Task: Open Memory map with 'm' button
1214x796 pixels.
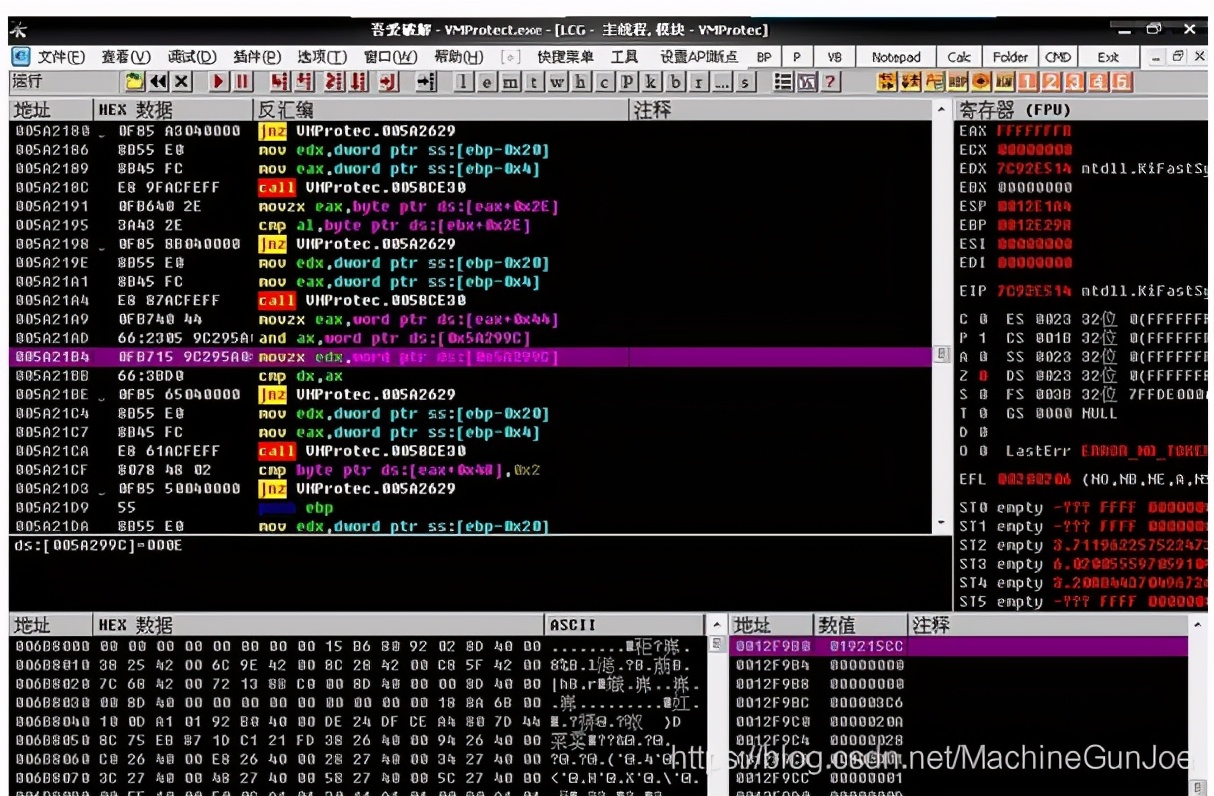Action: [510, 82]
